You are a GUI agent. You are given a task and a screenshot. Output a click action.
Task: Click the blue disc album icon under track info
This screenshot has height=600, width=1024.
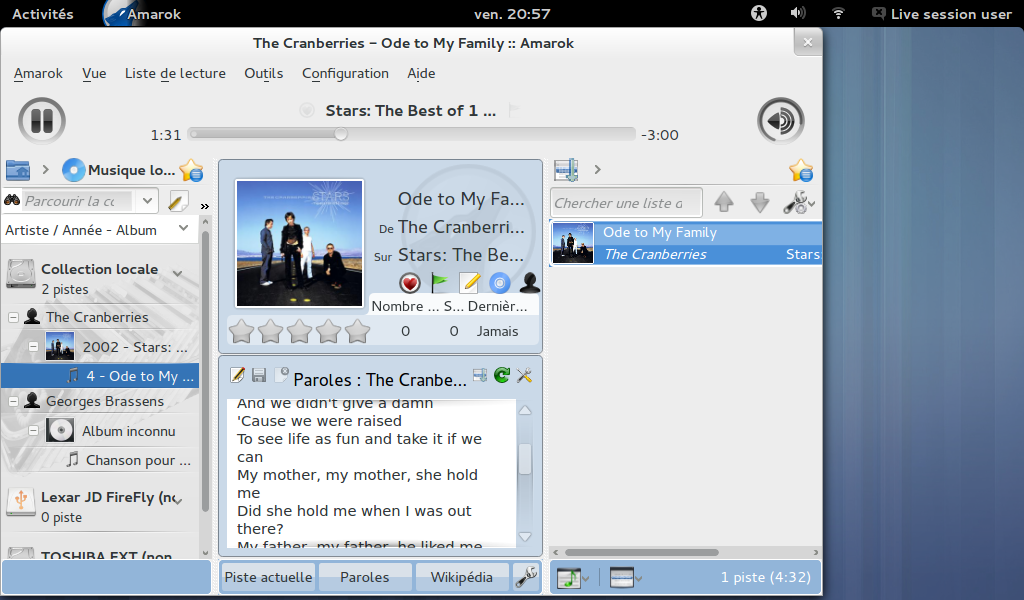tap(500, 283)
